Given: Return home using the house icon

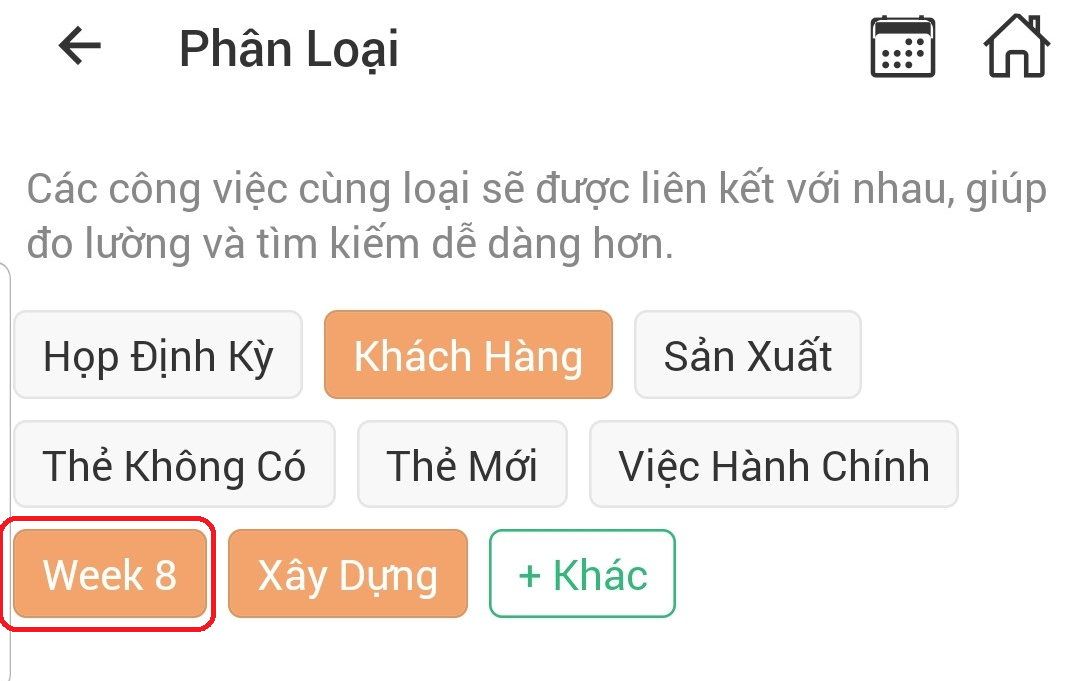Looking at the screenshot, I should click(x=1015, y=45).
